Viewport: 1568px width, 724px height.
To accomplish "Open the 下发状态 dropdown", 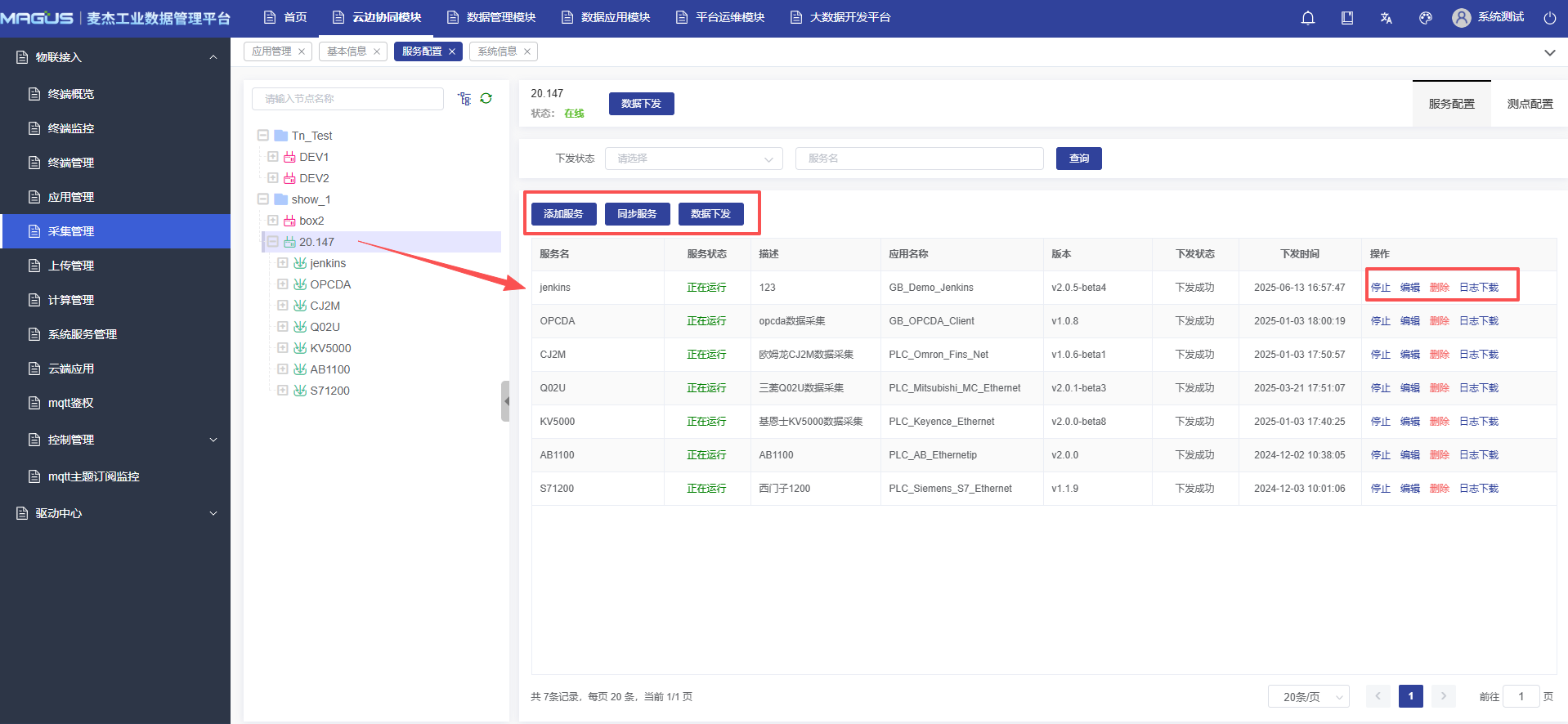I will tap(693, 159).
